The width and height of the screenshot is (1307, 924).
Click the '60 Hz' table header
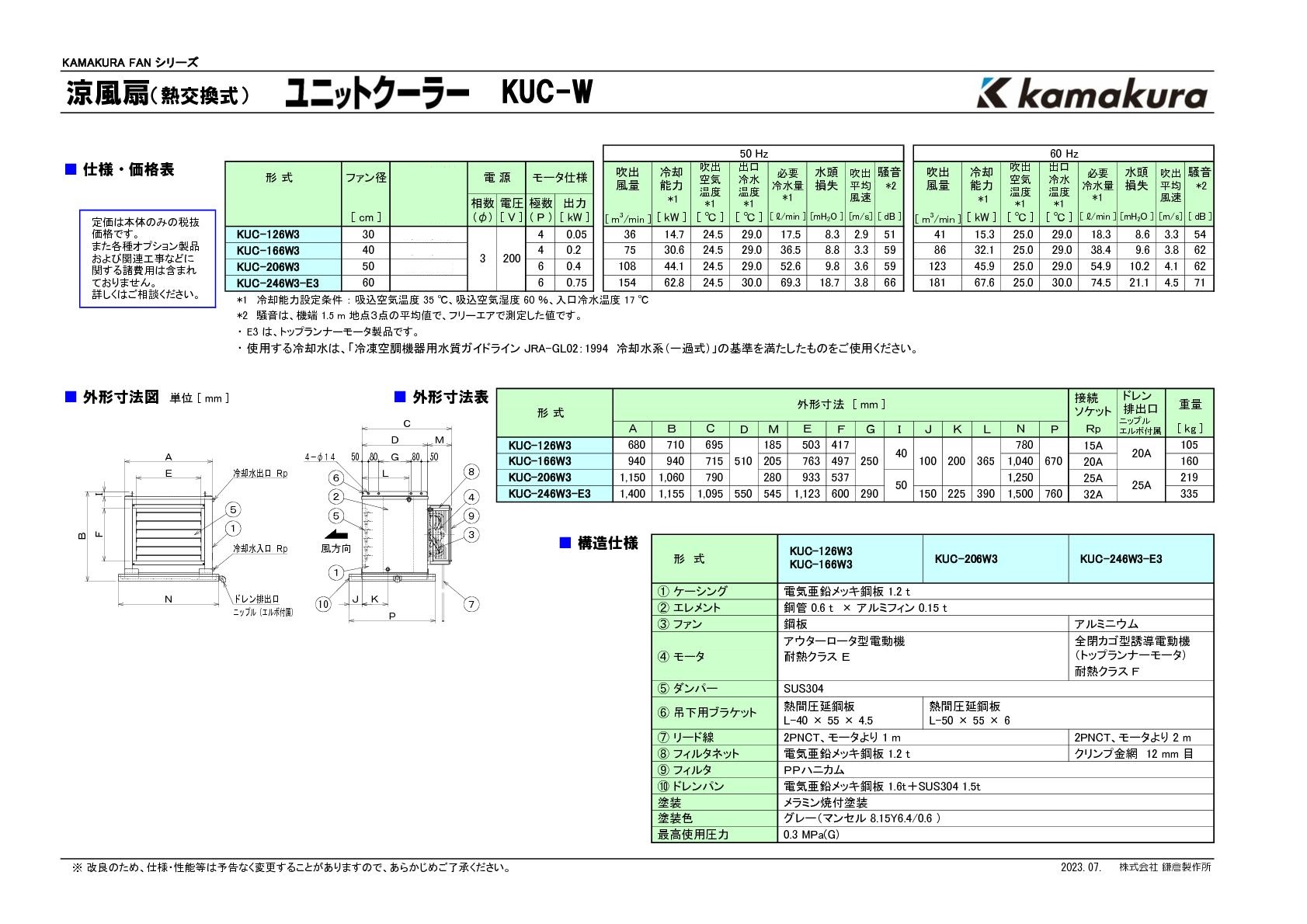click(1063, 153)
